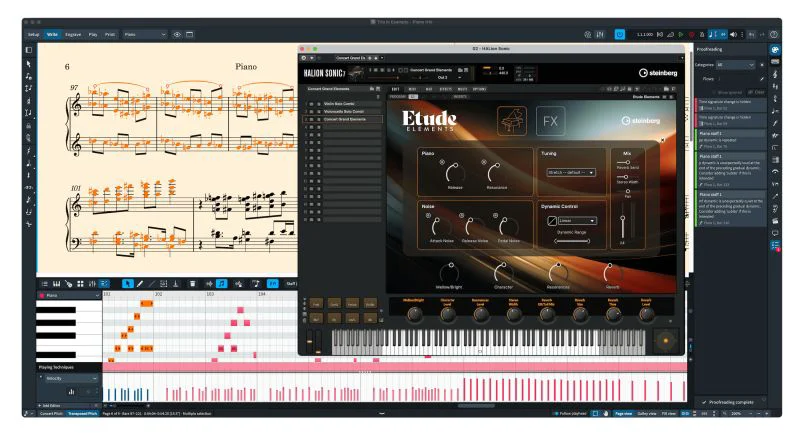Click the green play button in the toolbar
Viewport: 800px width, 433px height.
(x=680, y=34)
